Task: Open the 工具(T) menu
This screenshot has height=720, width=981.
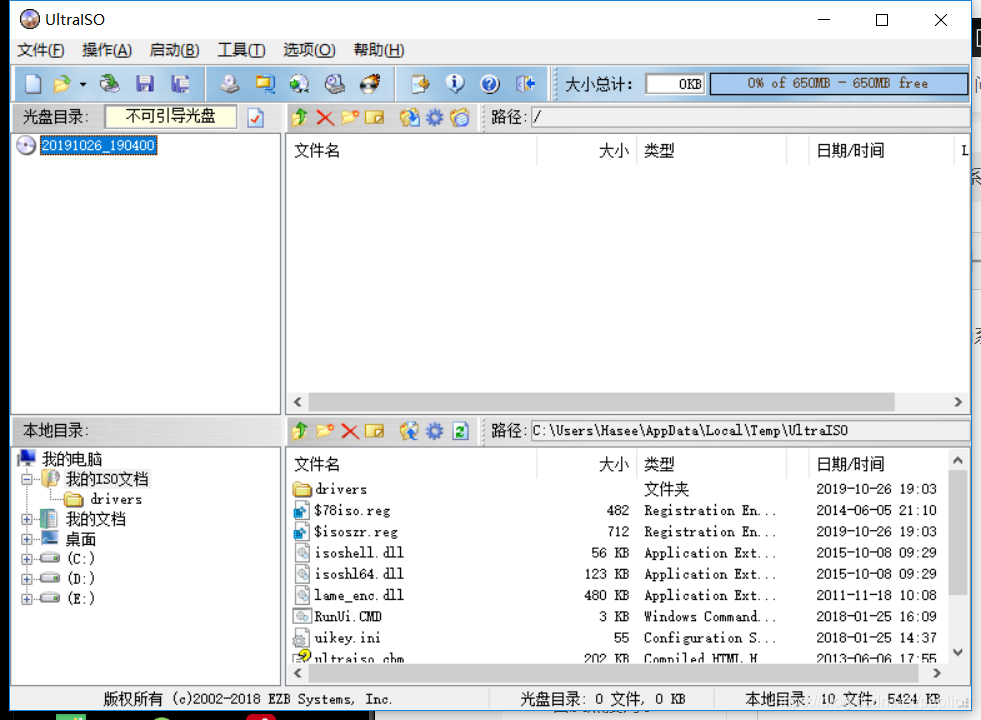Action: (241, 50)
